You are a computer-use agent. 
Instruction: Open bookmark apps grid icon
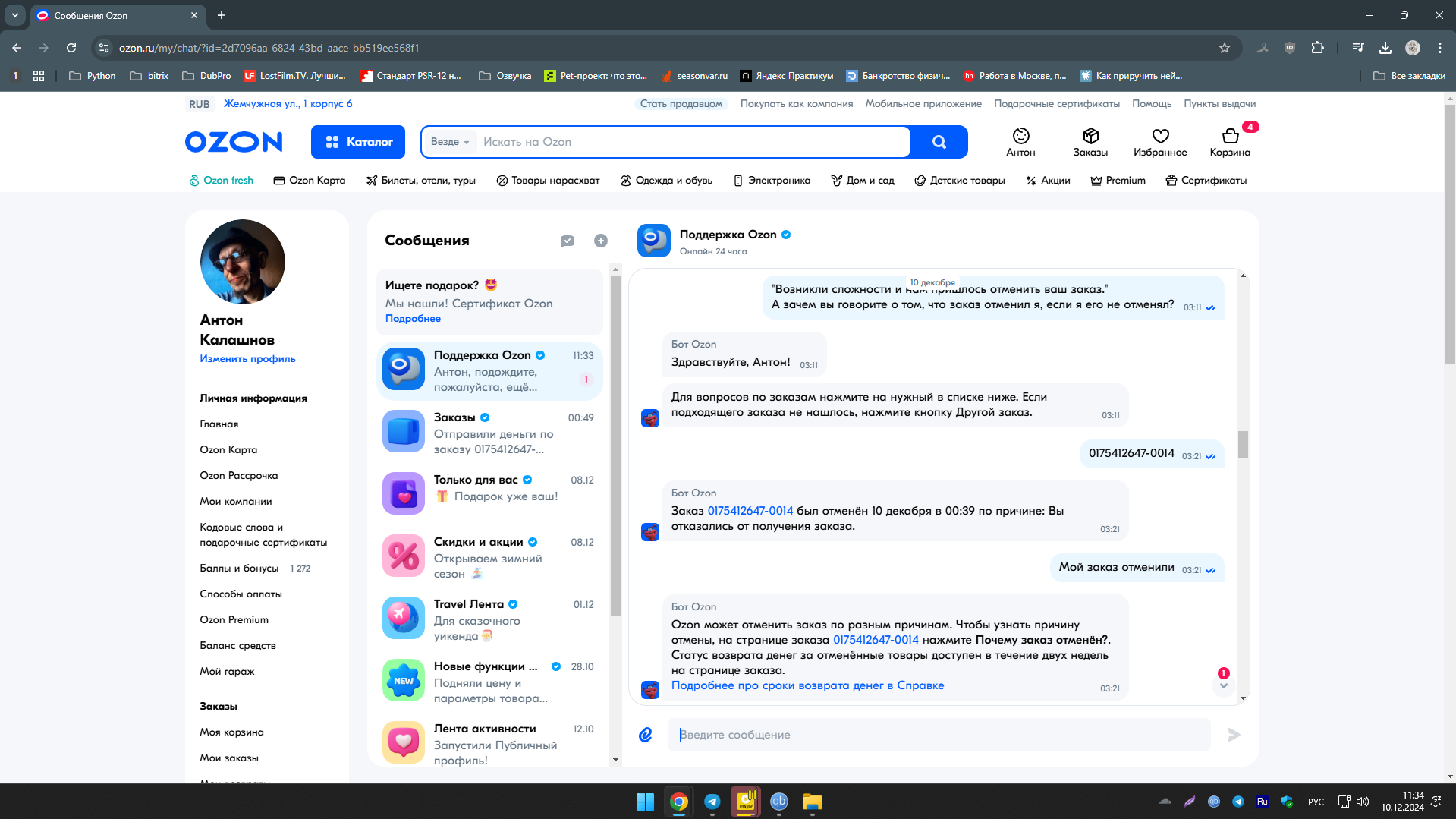click(x=39, y=76)
